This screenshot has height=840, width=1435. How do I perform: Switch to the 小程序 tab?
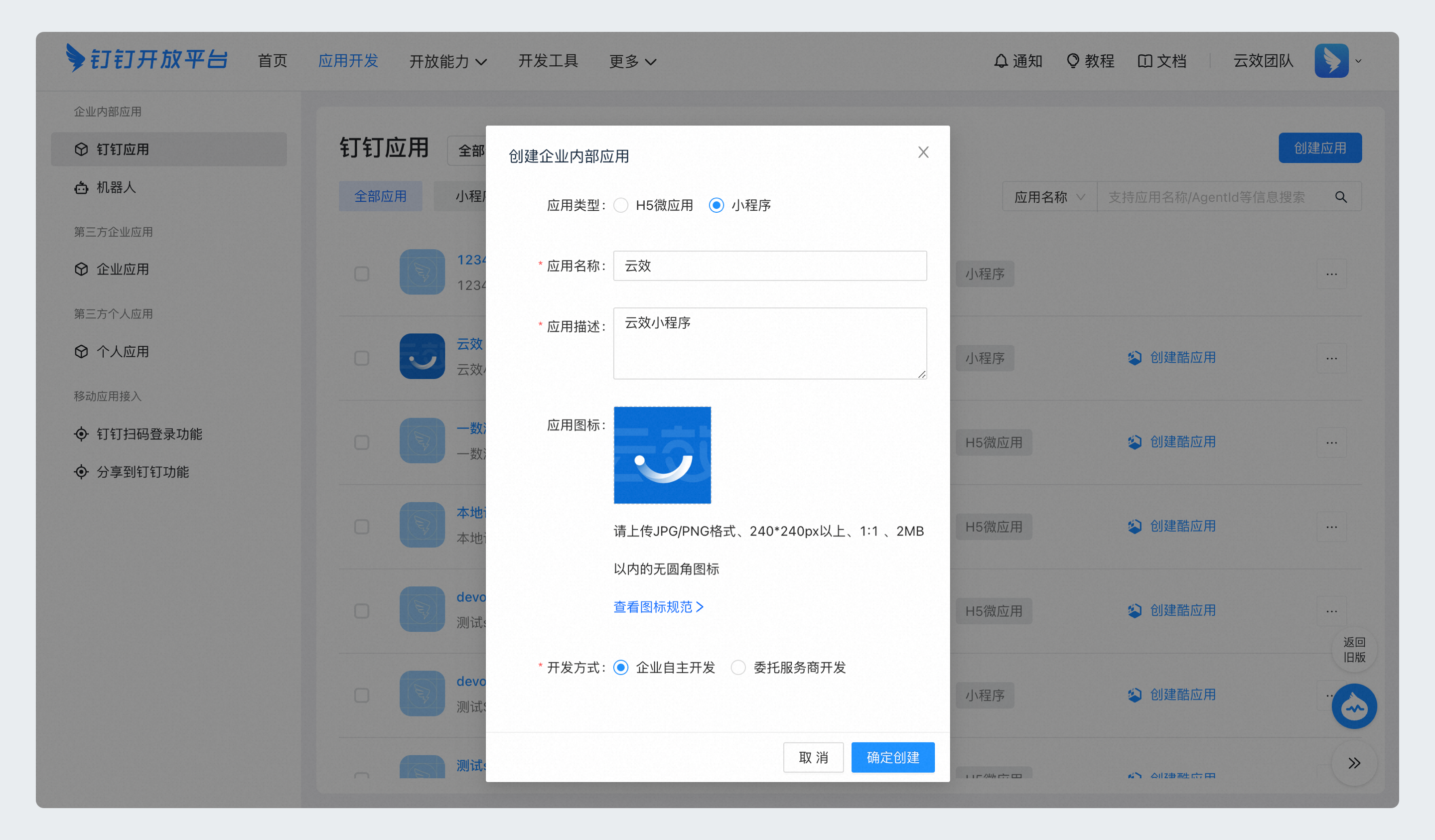click(x=460, y=196)
